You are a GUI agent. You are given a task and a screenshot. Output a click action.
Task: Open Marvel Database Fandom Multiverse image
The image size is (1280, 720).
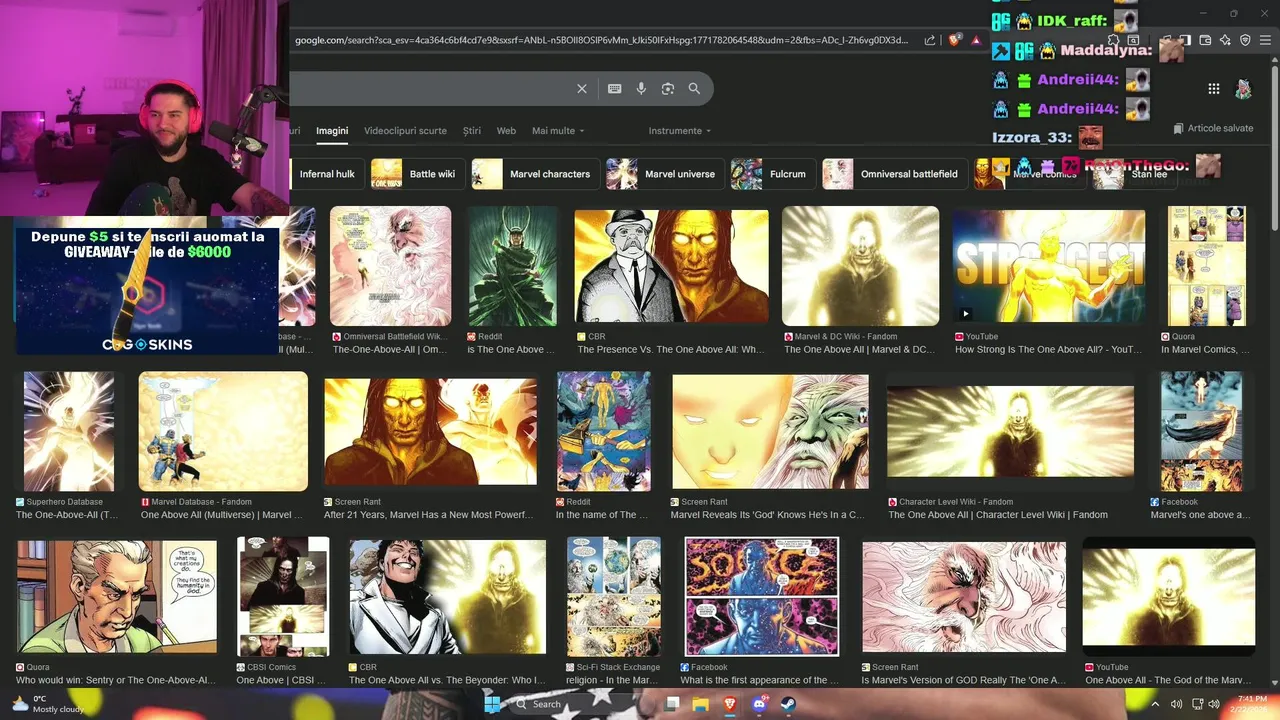(223, 431)
